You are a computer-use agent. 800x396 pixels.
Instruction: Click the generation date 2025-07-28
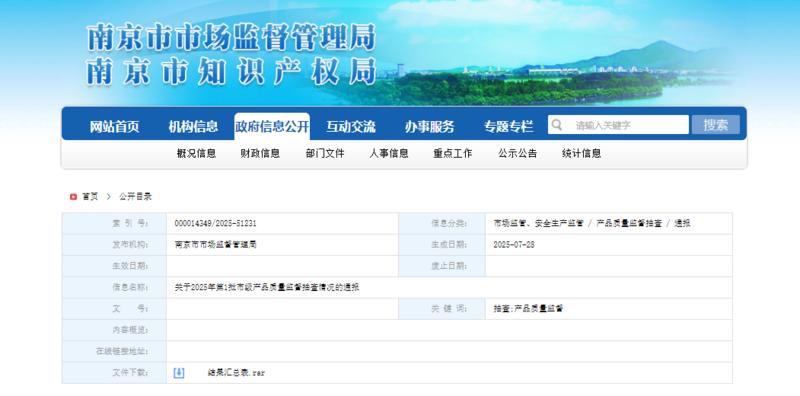tap(514, 245)
